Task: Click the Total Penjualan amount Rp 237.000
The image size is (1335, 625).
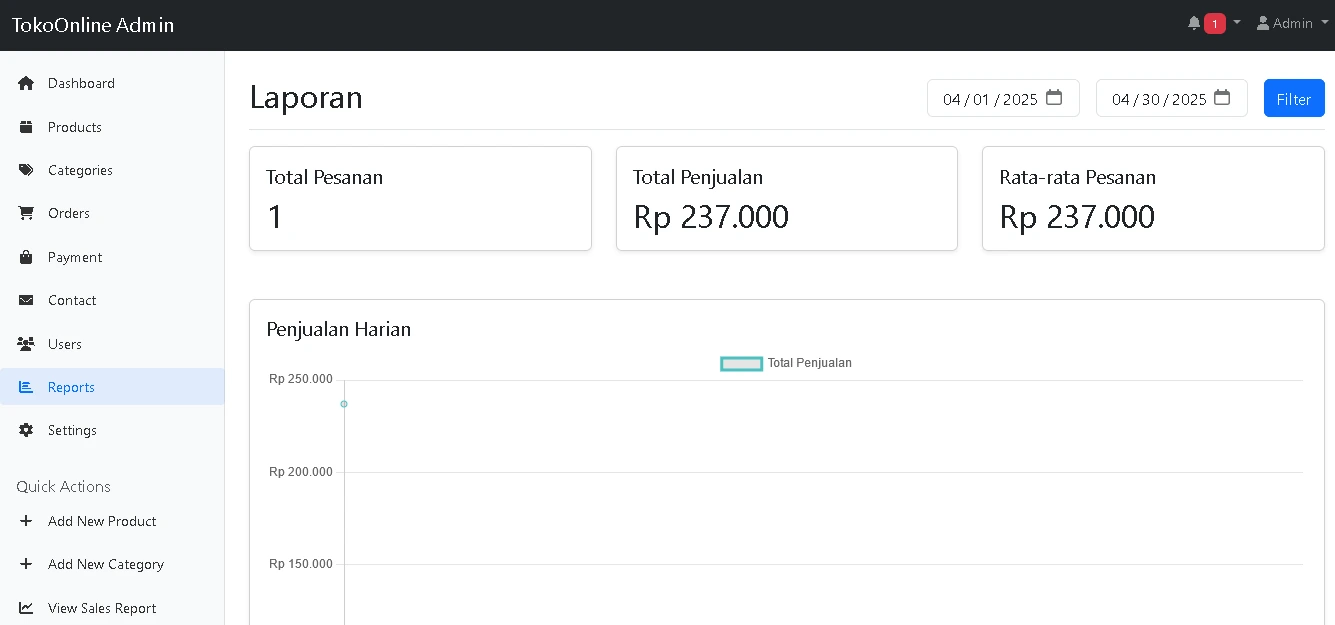Action: point(711,217)
